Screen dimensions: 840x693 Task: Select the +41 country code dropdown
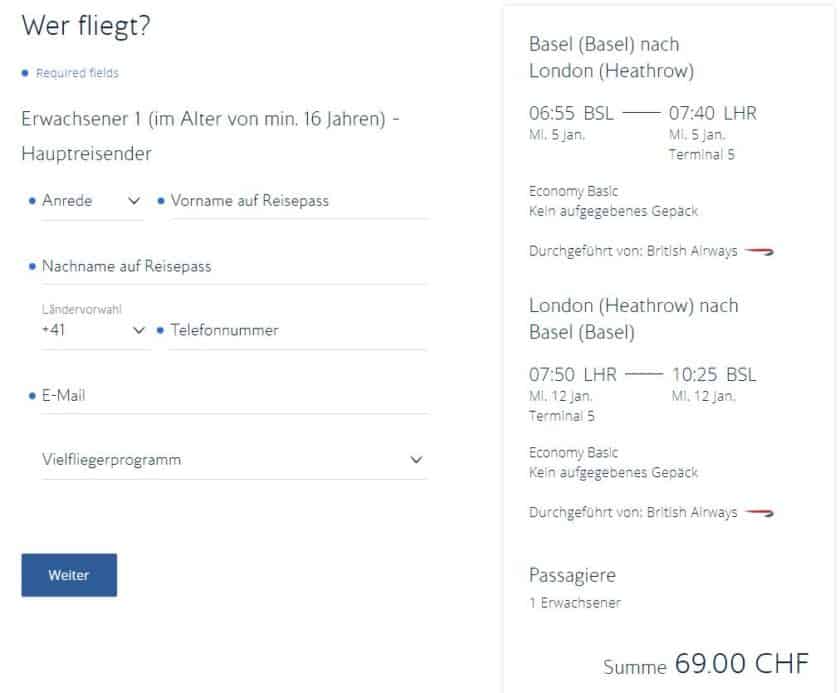pos(90,330)
